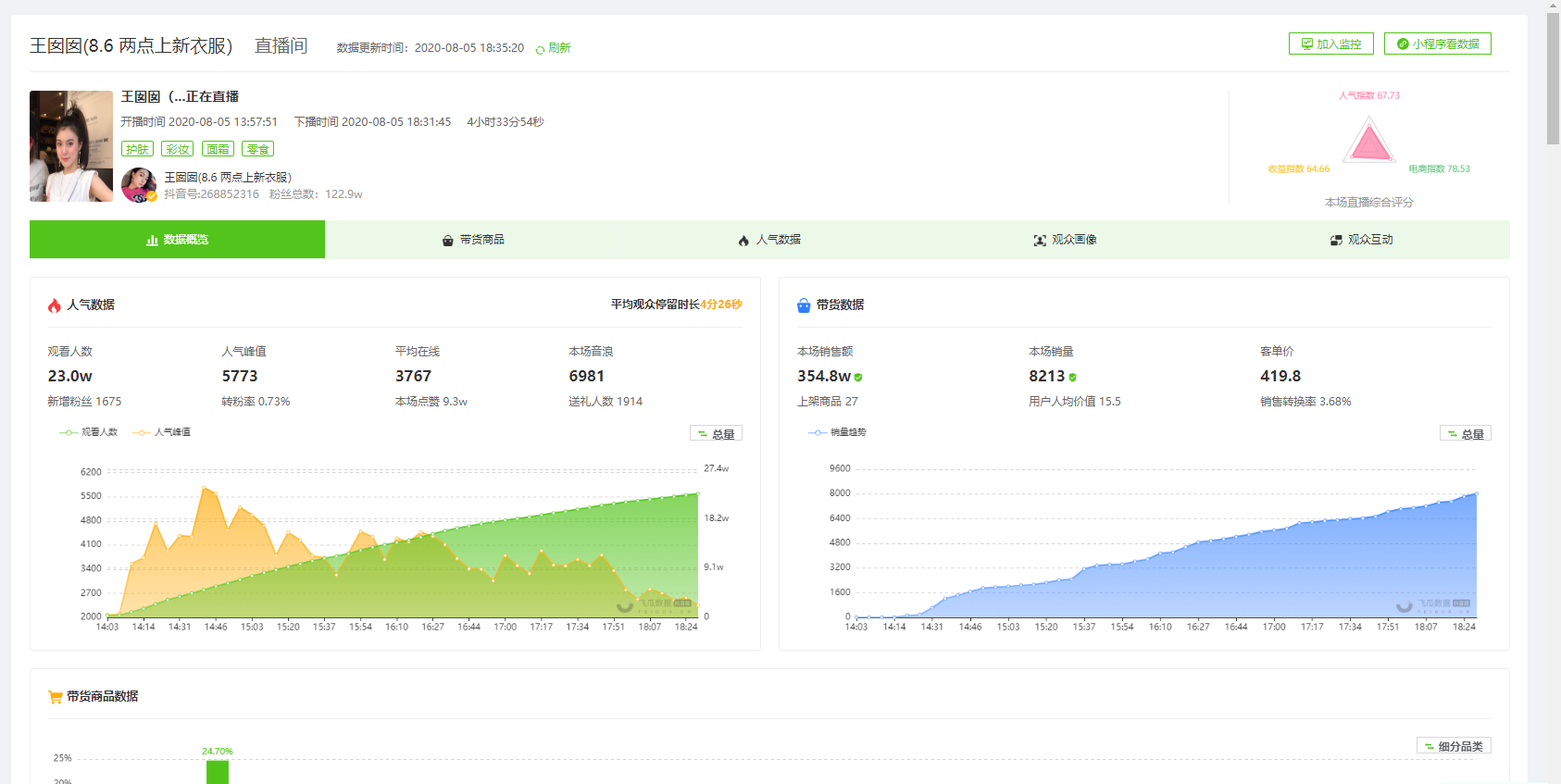This screenshot has height=784, width=1561.
Task: Click the portrait icon in 观众画像 tab
Action: pos(1040,241)
